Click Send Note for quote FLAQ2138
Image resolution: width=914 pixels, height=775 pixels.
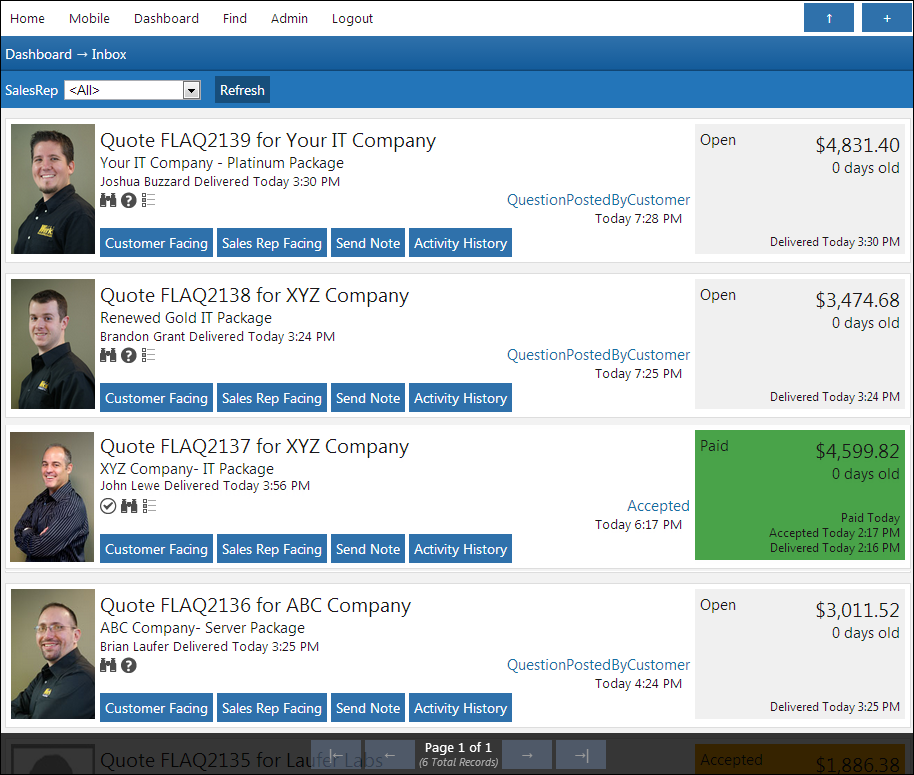coord(368,398)
